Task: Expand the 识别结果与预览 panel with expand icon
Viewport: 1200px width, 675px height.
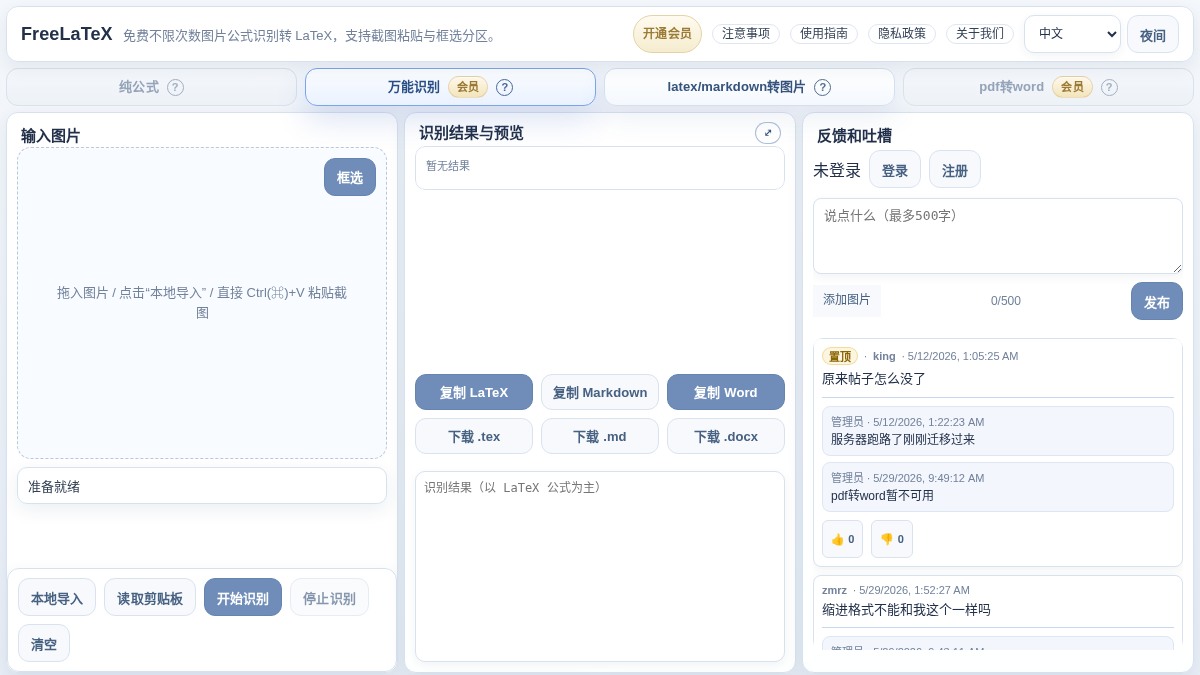Action: [768, 133]
